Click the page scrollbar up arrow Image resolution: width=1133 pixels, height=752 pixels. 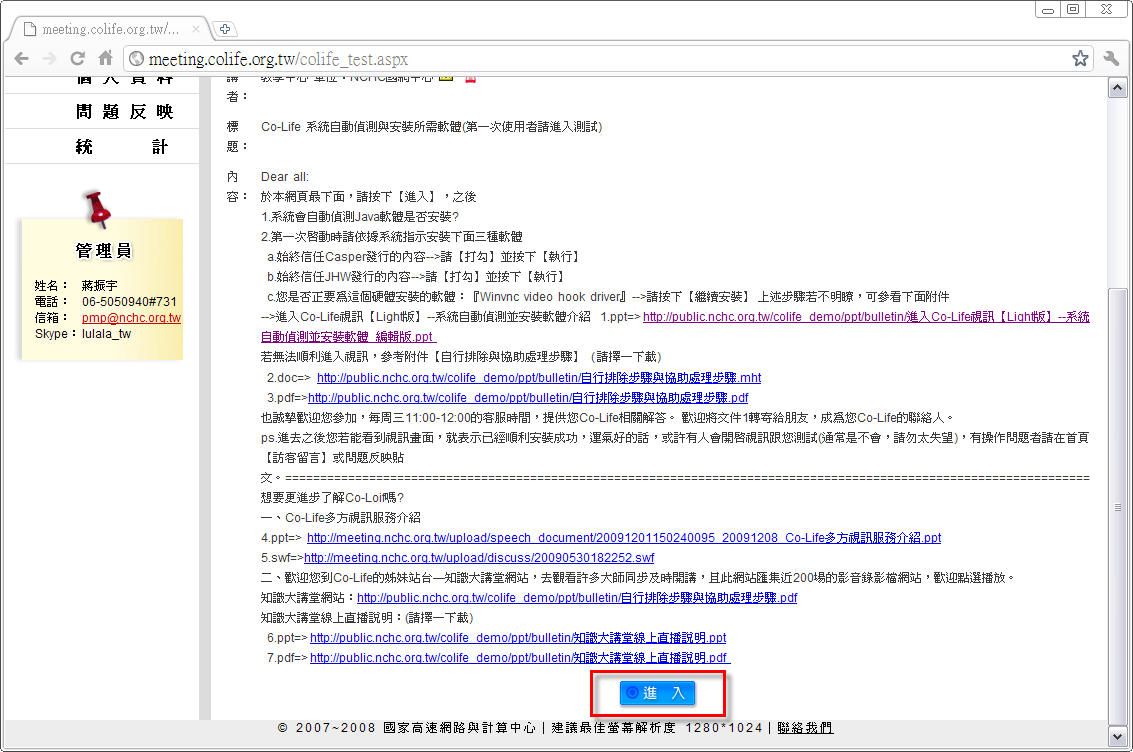coord(1118,88)
